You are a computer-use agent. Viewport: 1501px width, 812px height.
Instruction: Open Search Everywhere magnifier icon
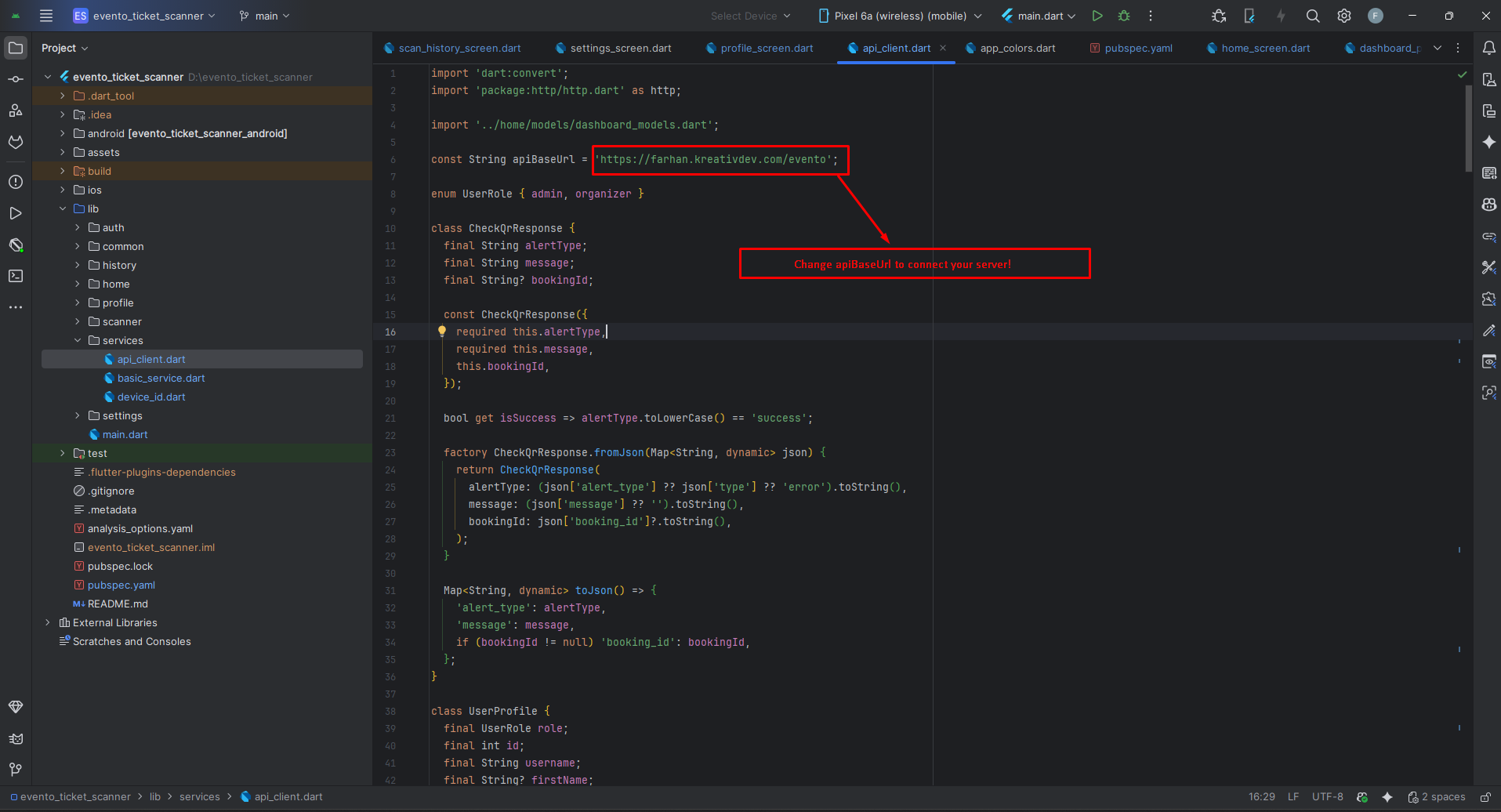1313,16
